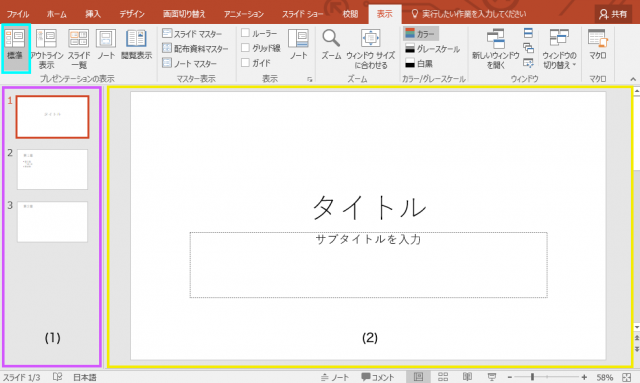
Task: Click the arrange all windows icon
Action: [528, 33]
